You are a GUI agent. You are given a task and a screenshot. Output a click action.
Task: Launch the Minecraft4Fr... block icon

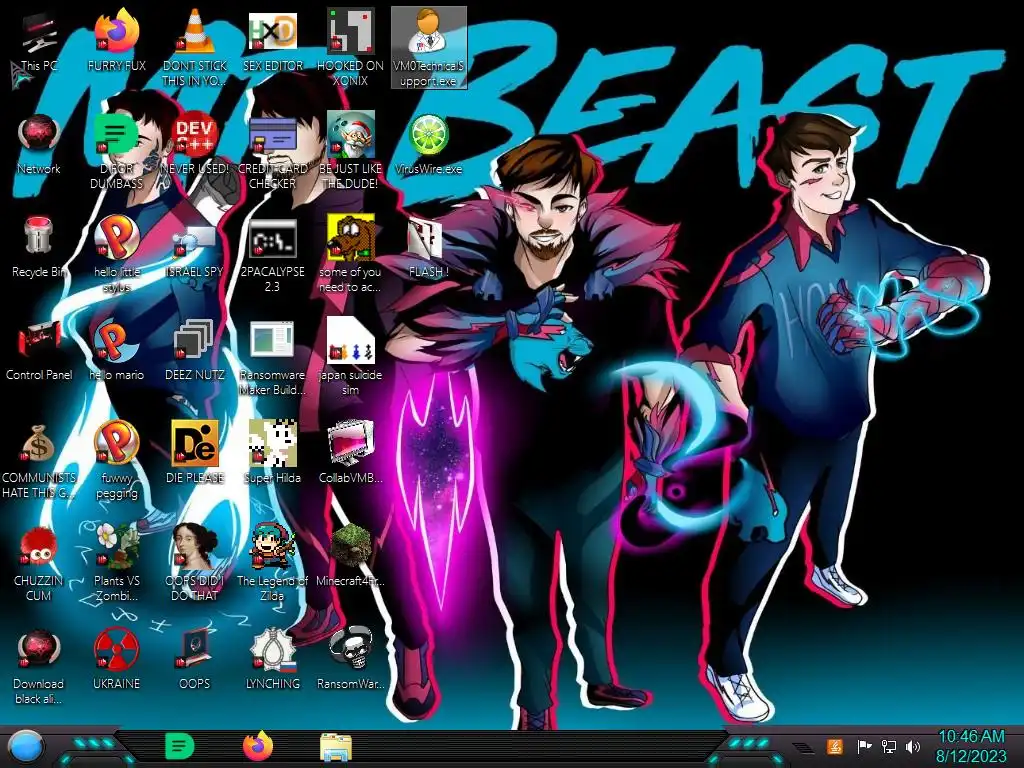point(350,556)
